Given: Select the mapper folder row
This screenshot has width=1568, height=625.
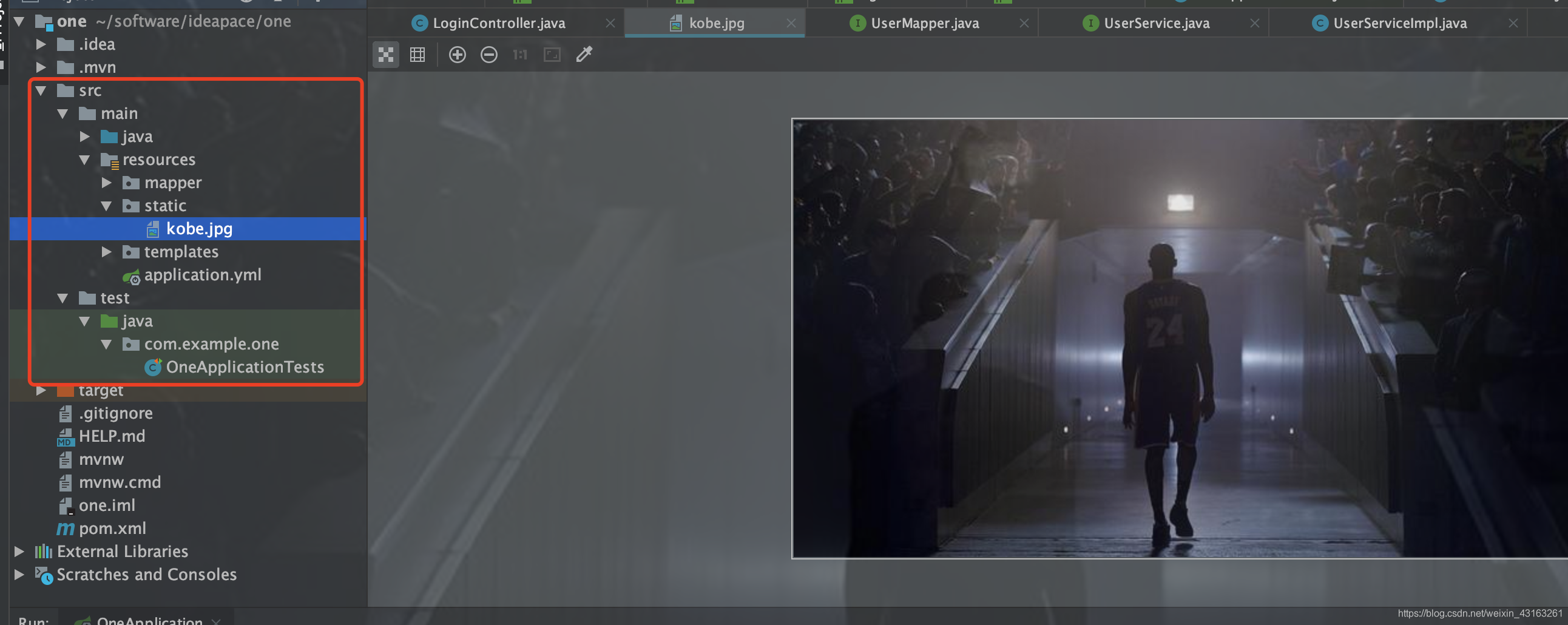Looking at the screenshot, I should (x=188, y=183).
